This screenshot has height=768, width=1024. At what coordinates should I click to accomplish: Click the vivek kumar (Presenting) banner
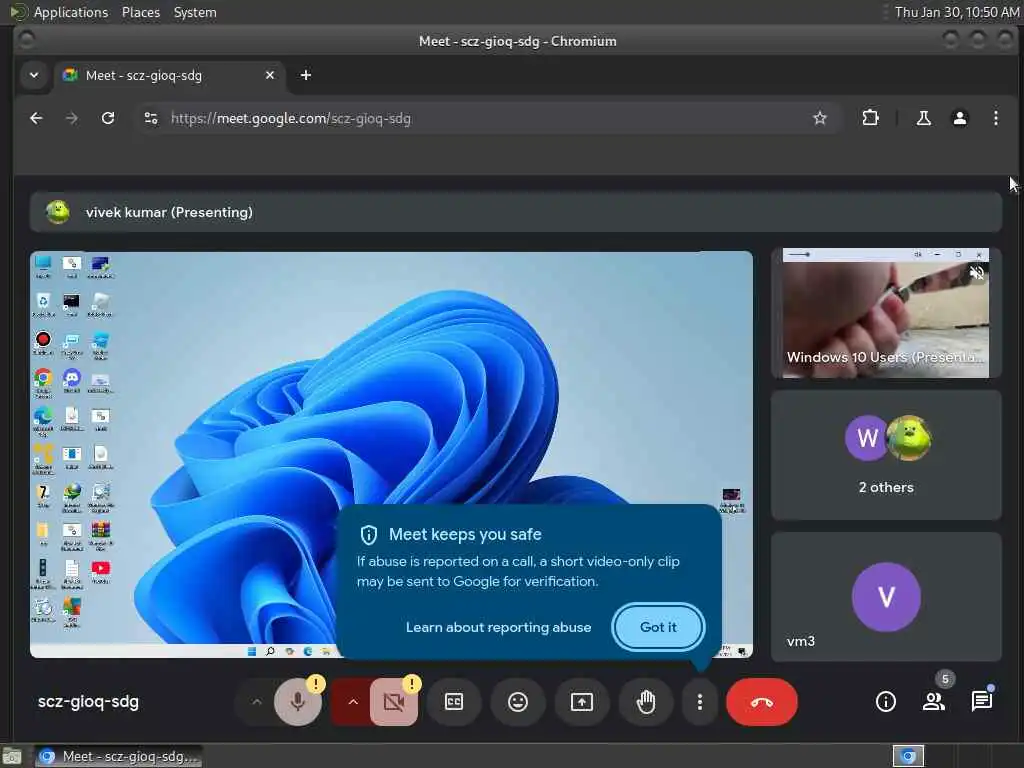click(516, 212)
